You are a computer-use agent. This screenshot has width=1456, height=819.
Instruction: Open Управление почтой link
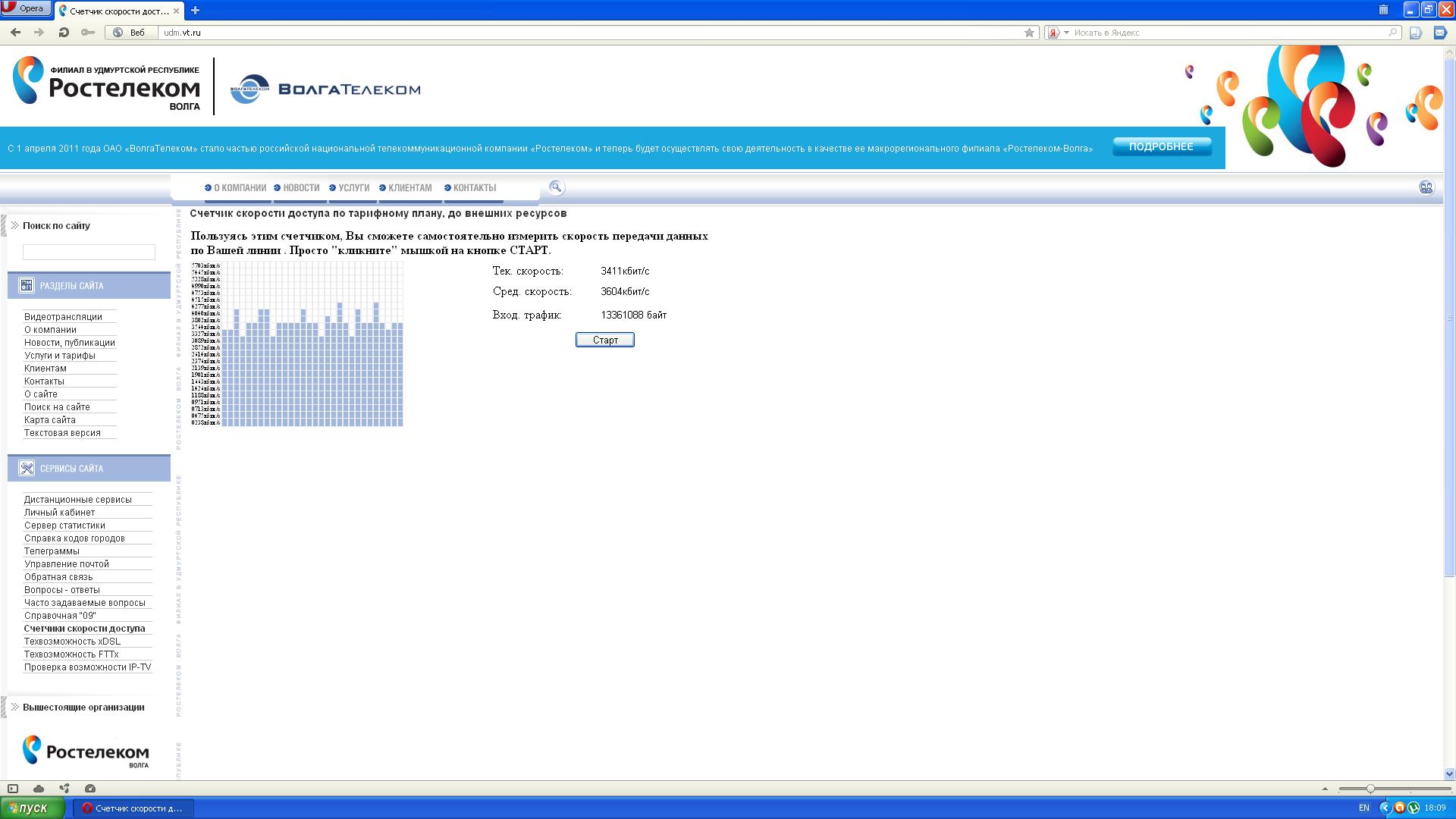coord(67,563)
